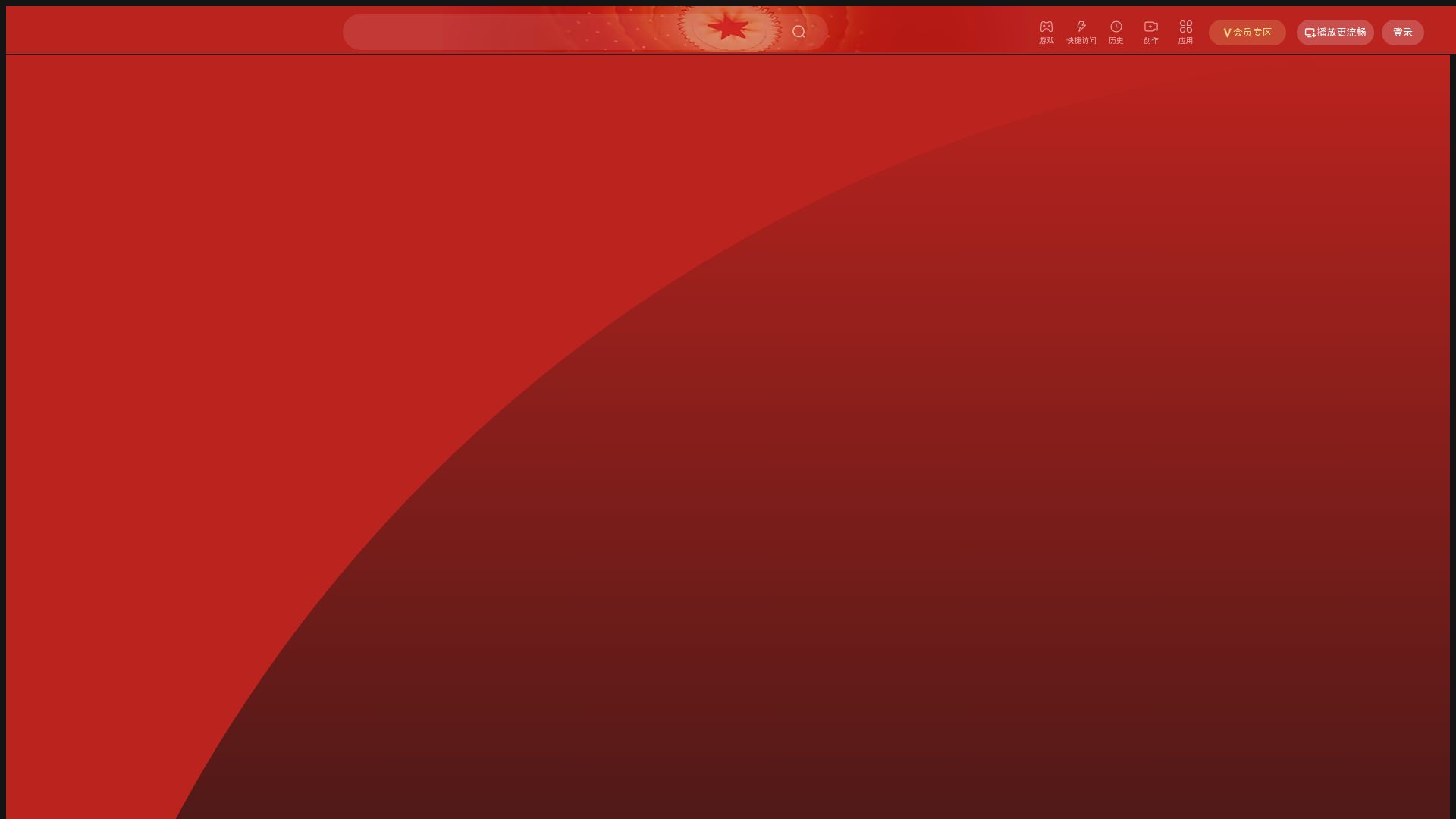Screen dimensions: 1456x819
Task: Click the magnifier search icon
Action: tap(799, 32)
